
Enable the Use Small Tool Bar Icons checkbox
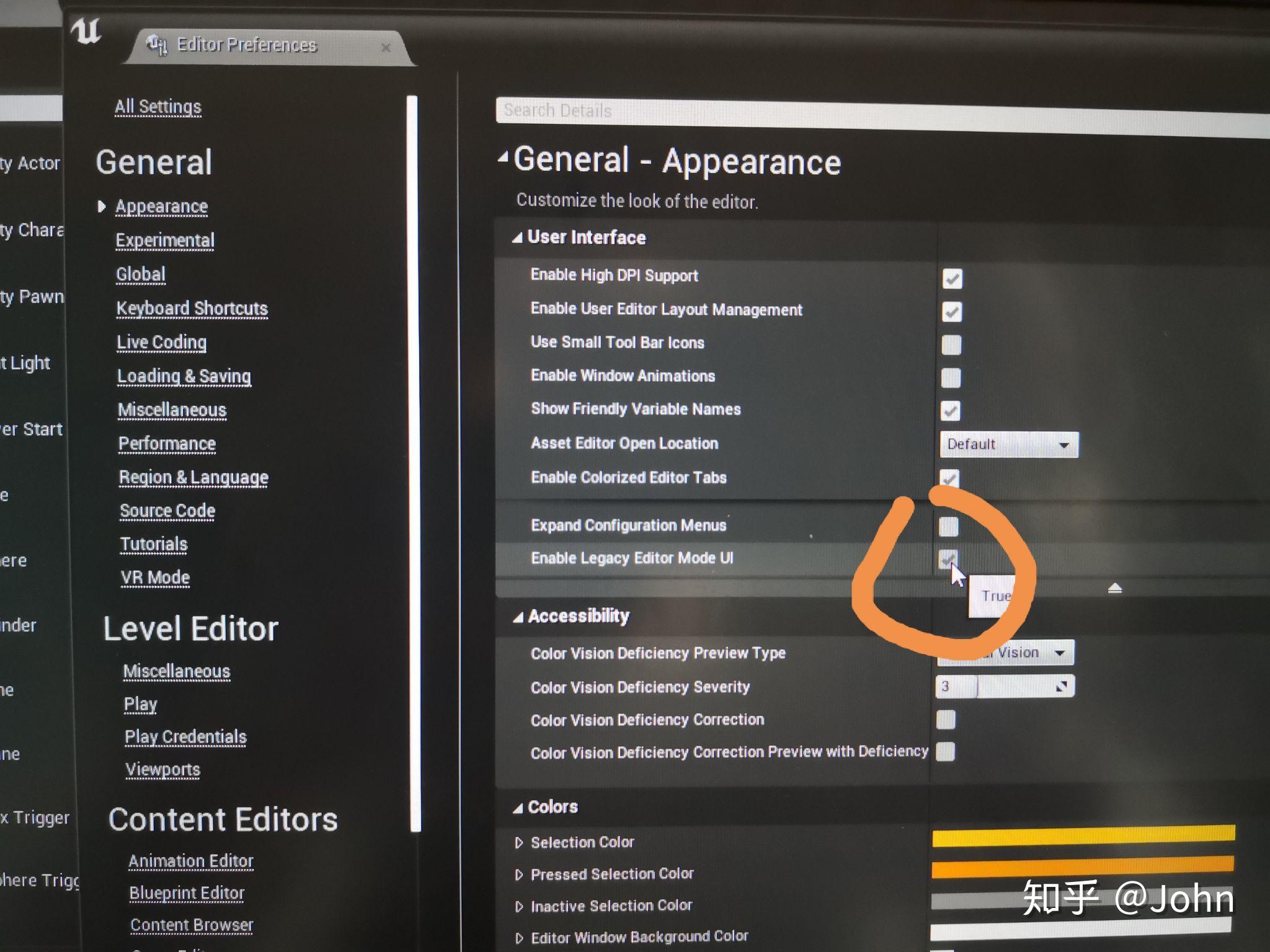pyautogui.click(x=951, y=345)
